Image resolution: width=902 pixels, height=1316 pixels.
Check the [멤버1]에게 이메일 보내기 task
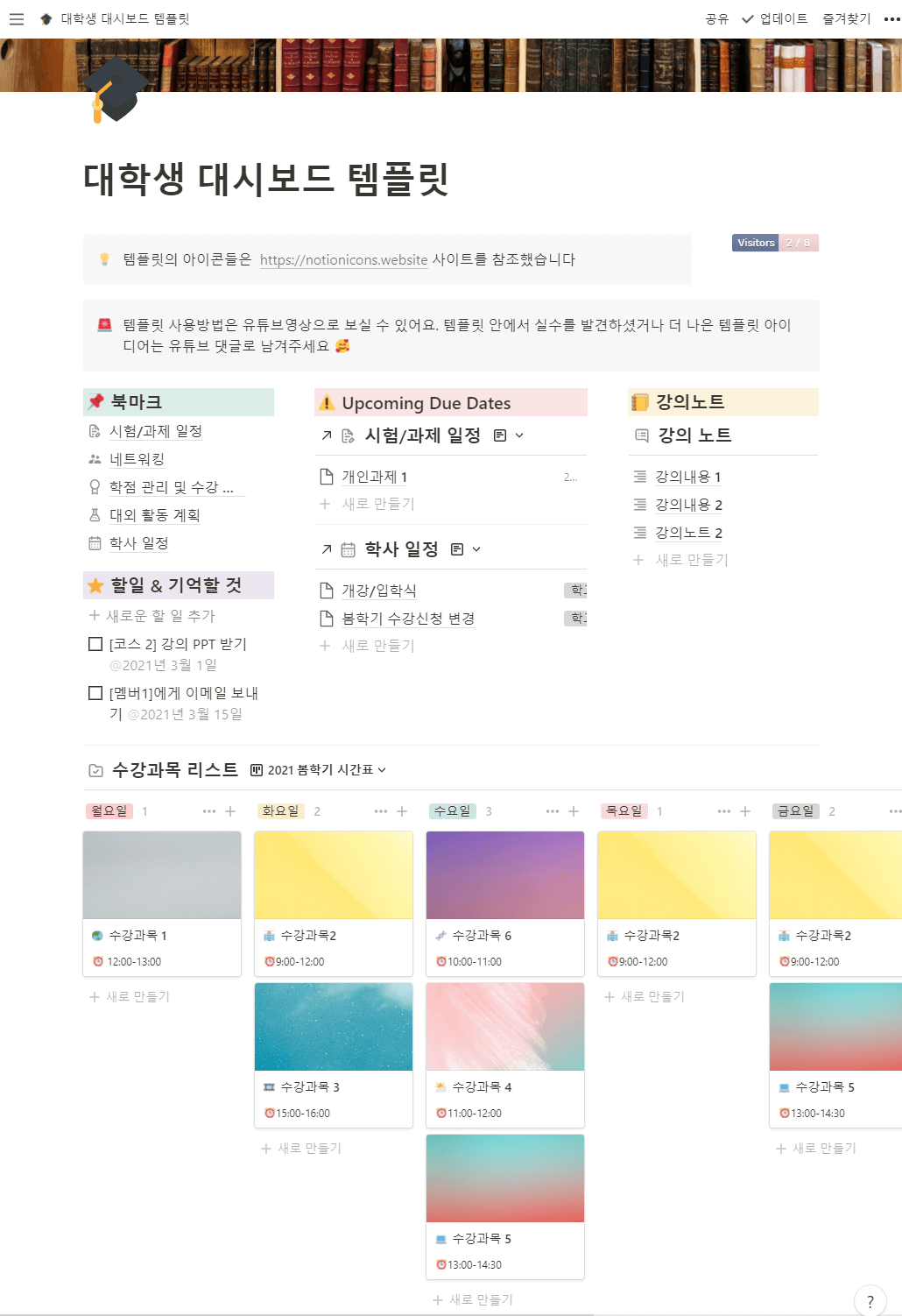(95, 692)
